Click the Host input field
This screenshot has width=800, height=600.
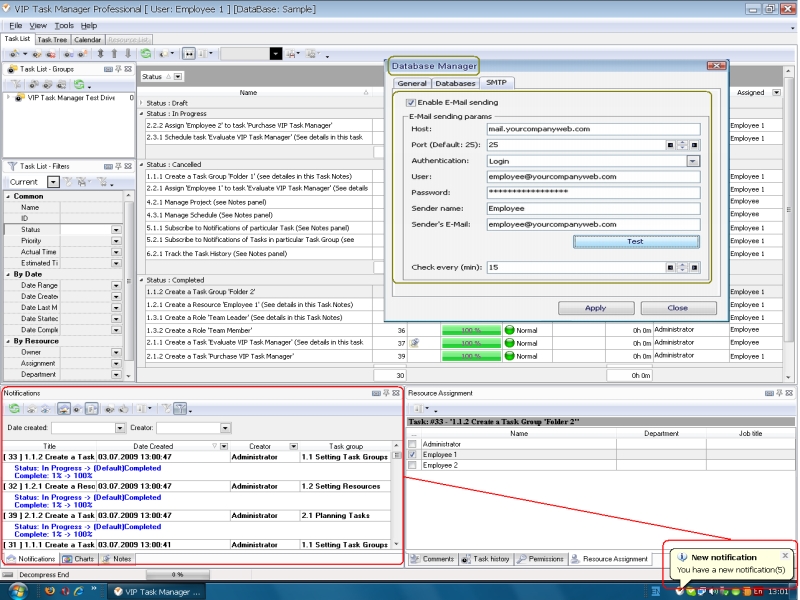click(x=592, y=129)
